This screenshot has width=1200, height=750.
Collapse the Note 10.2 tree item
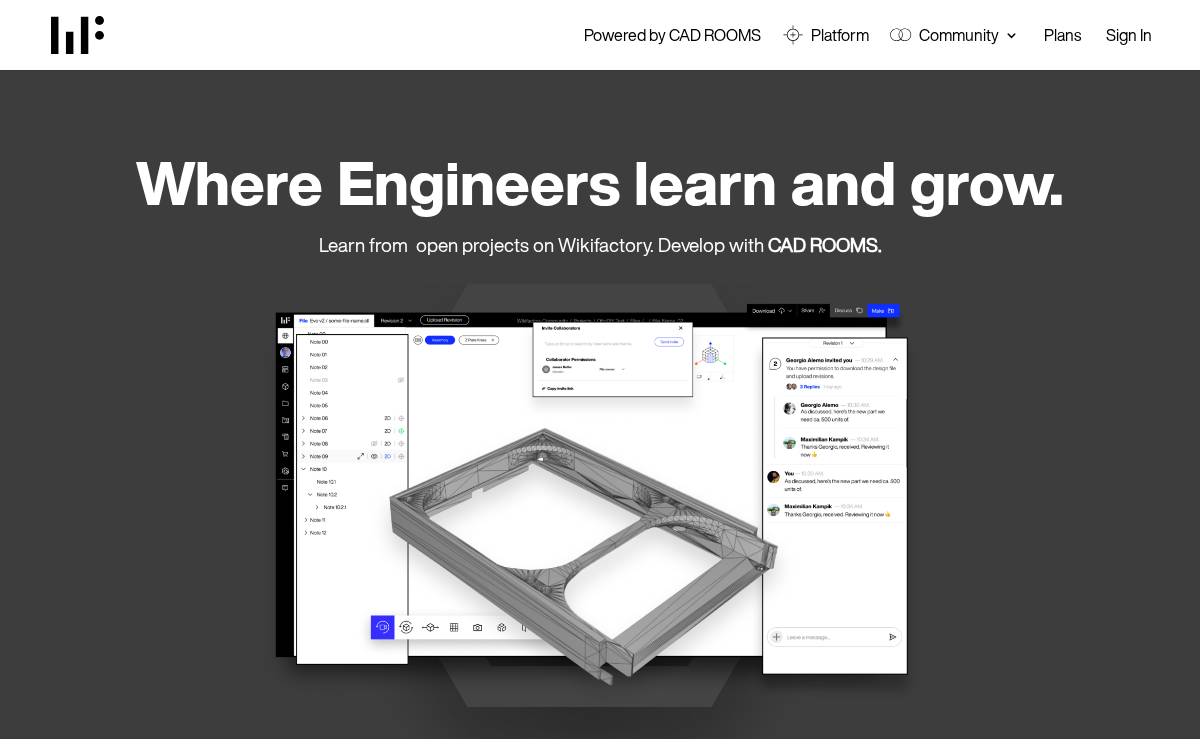(x=310, y=494)
